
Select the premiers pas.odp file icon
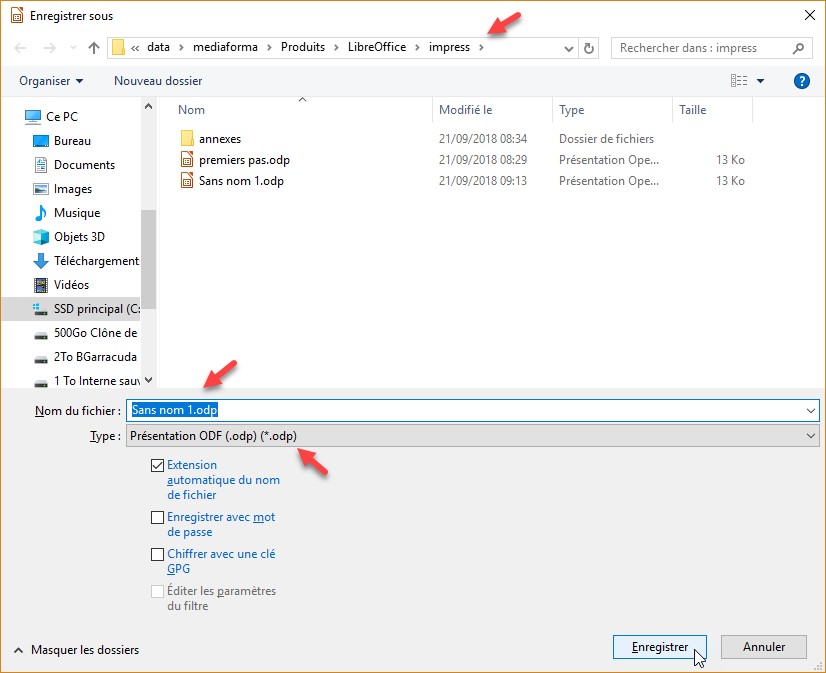pyautogui.click(x=187, y=160)
